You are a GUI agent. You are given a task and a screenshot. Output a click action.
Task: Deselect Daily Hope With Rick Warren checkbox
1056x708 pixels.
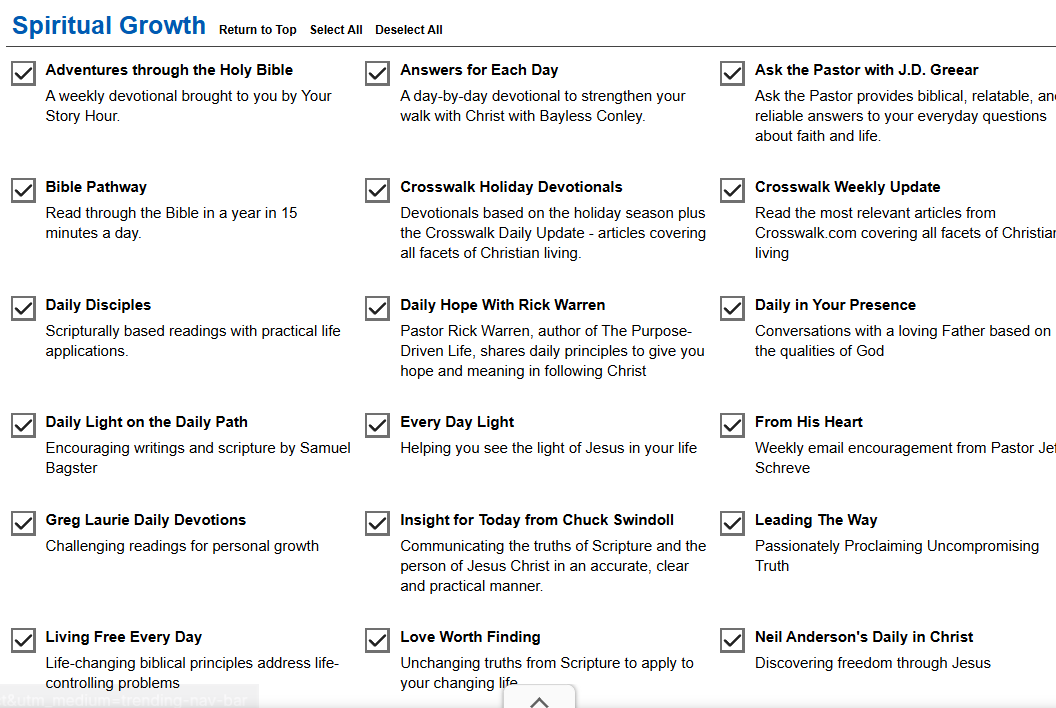coord(377,308)
